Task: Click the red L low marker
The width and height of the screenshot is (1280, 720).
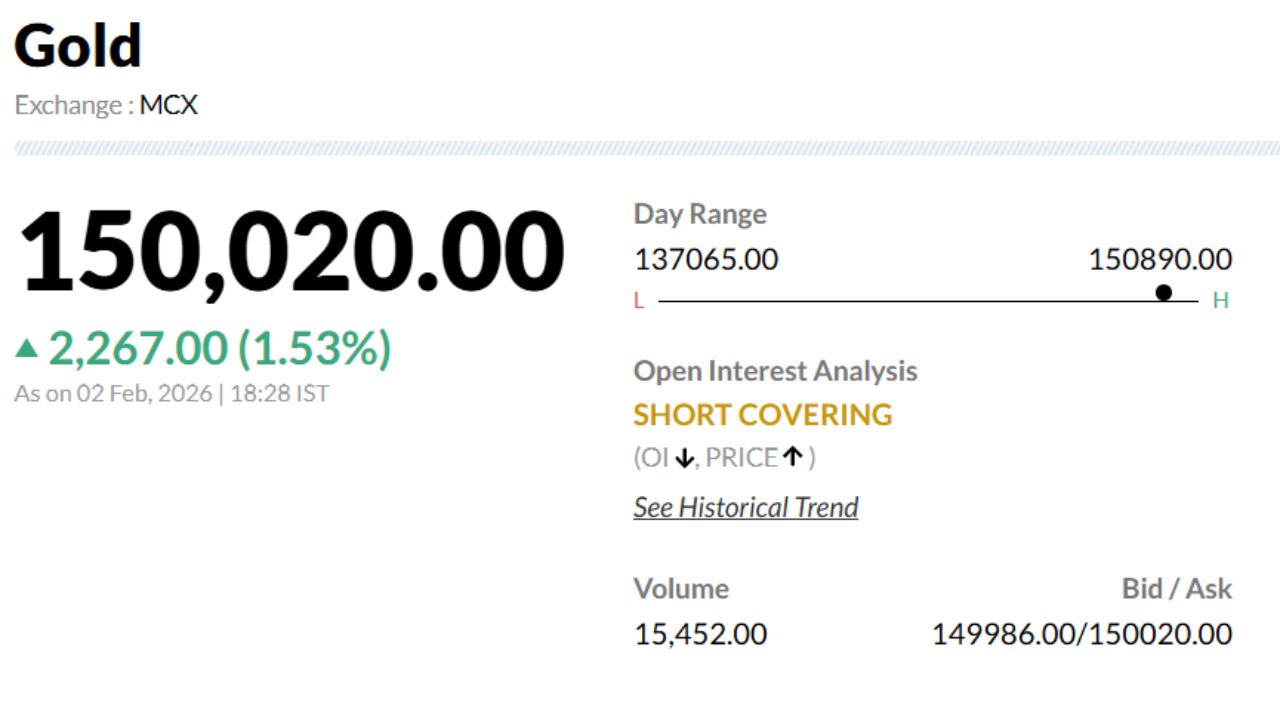Action: click(639, 301)
